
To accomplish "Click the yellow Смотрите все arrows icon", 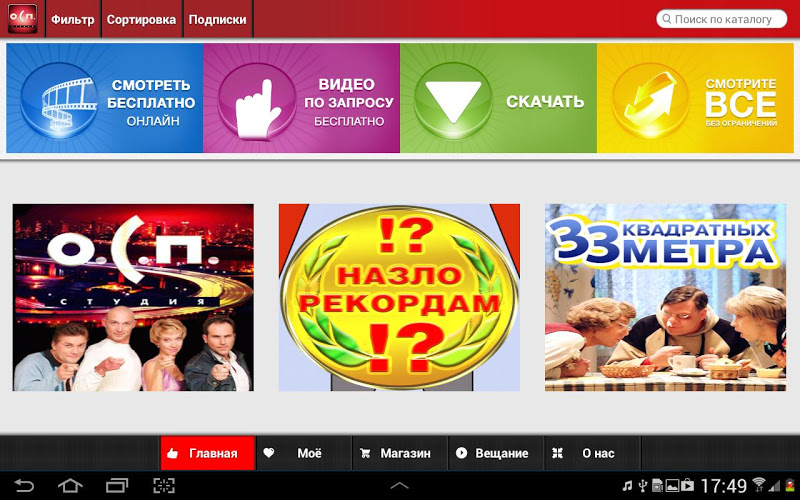I will tap(650, 101).
